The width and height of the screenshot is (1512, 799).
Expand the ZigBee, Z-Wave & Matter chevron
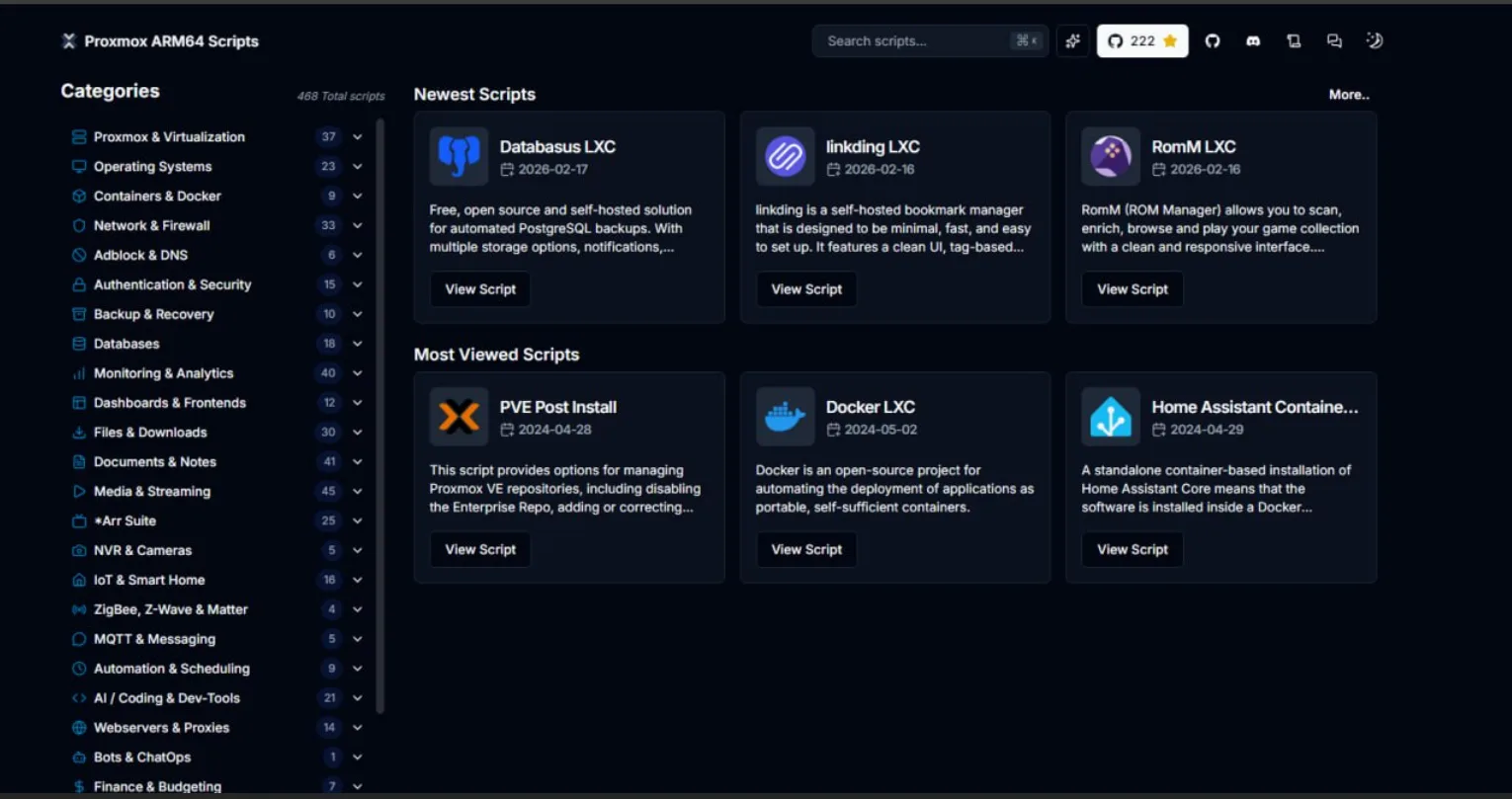(357, 609)
